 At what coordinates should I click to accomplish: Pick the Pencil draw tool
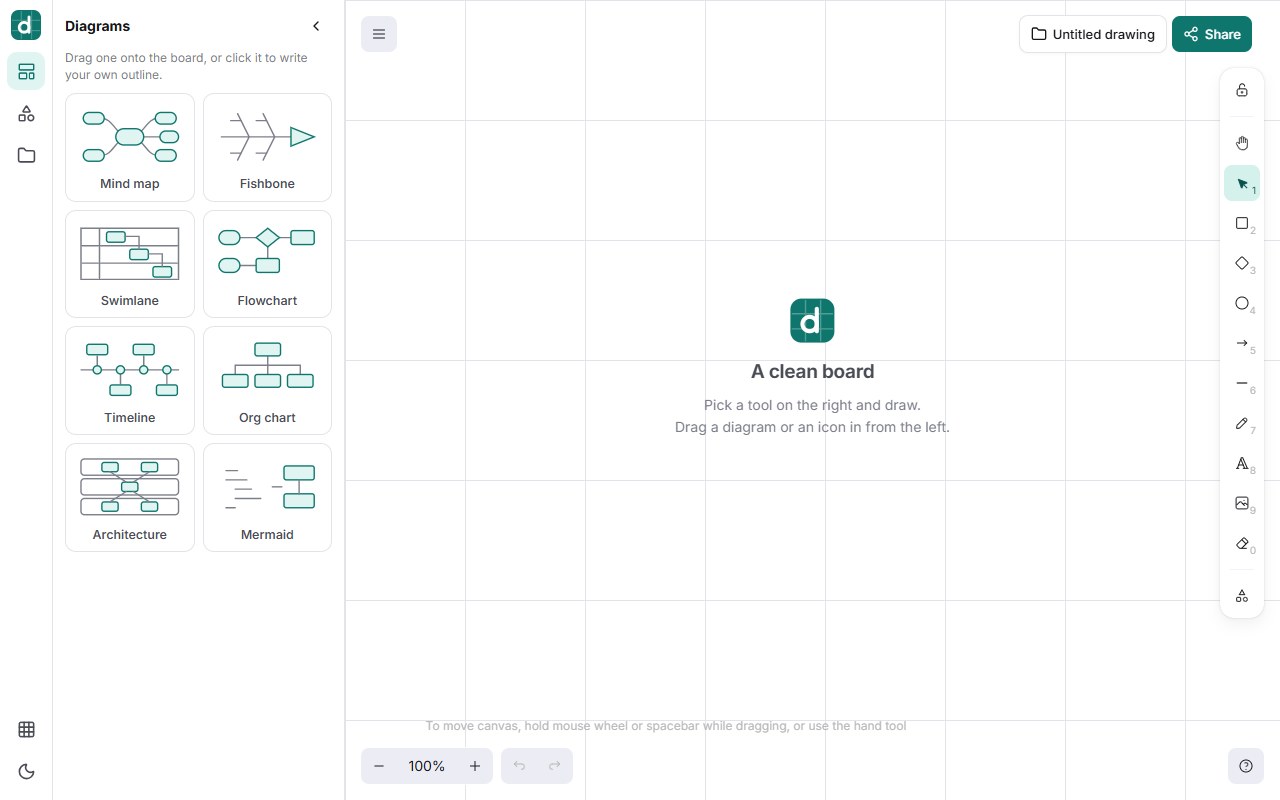pos(1242,423)
